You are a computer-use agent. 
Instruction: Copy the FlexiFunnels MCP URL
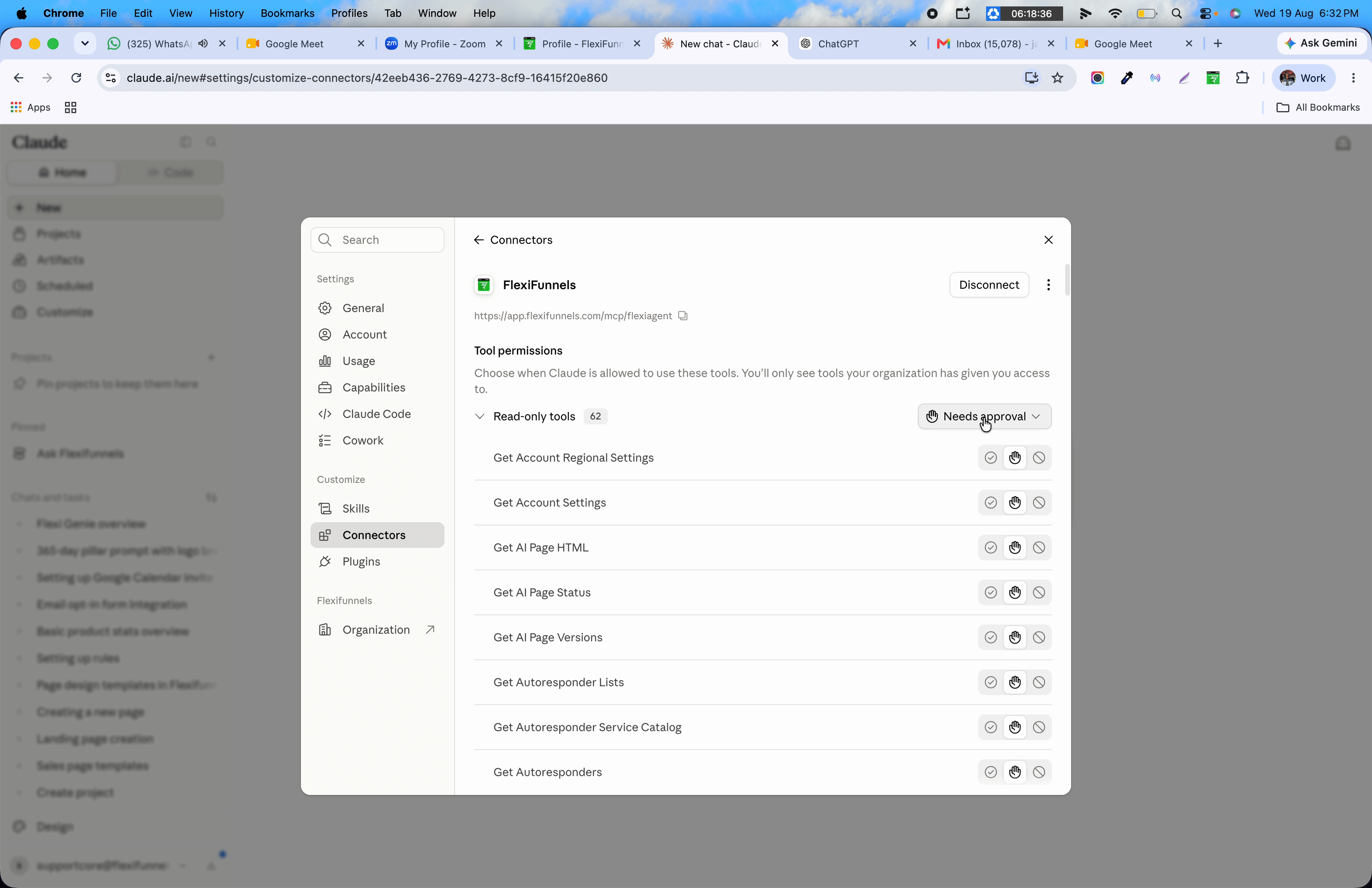click(682, 316)
